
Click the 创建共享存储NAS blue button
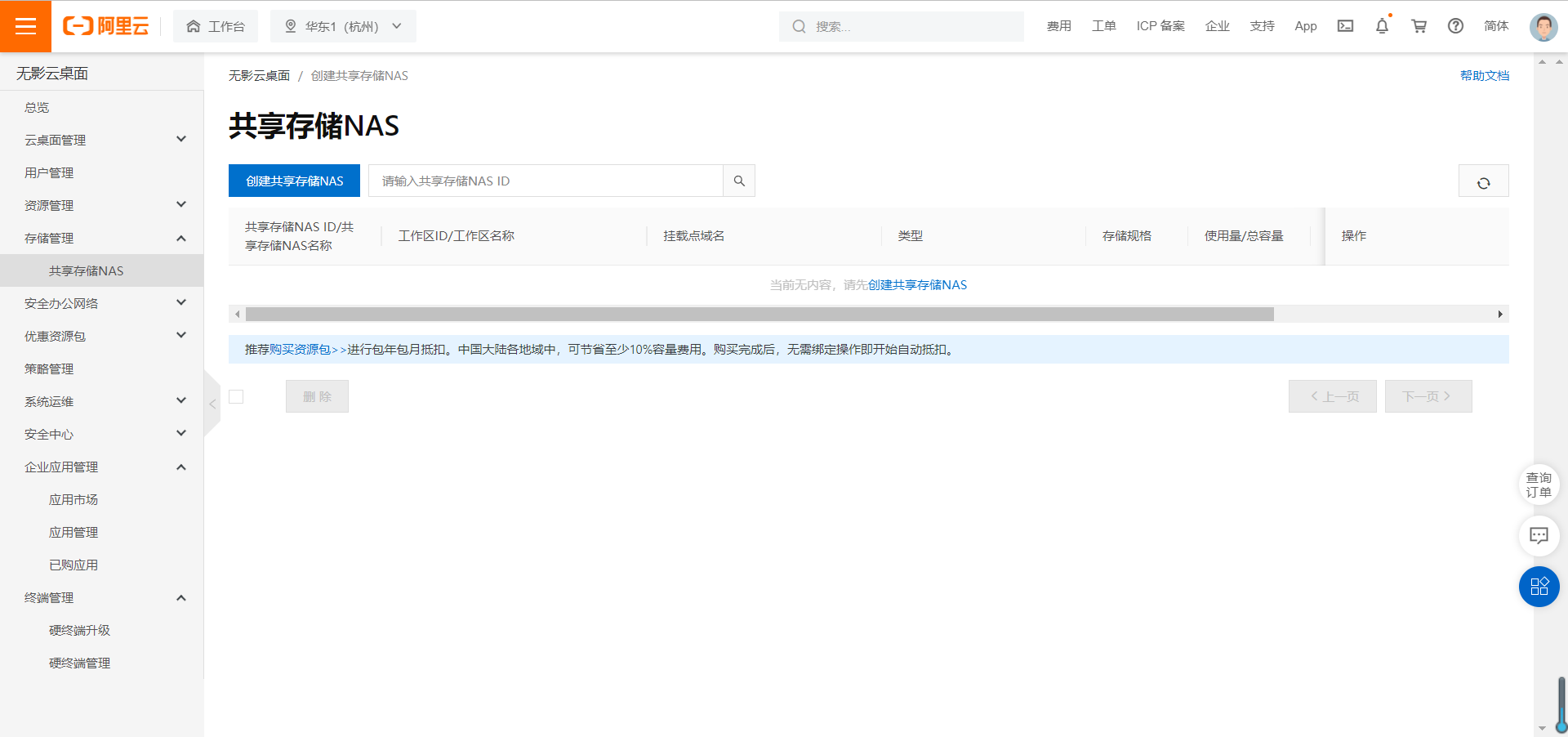pyautogui.click(x=294, y=181)
